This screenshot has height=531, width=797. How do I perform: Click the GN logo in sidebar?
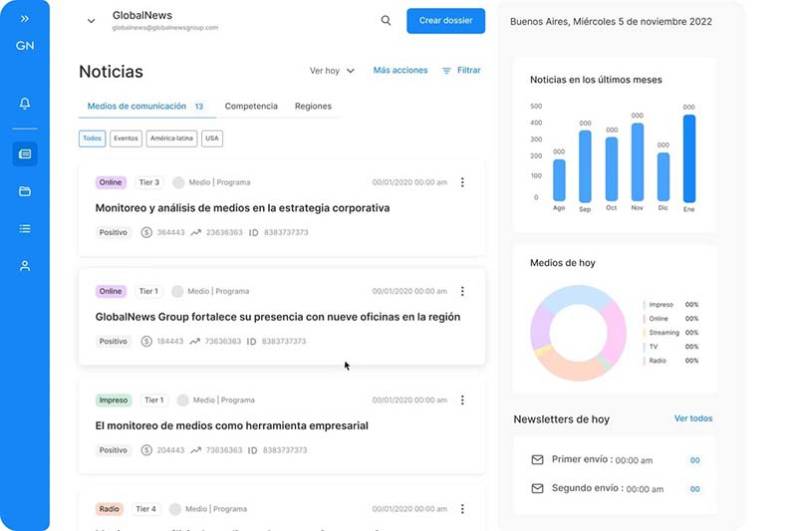coord(25,46)
